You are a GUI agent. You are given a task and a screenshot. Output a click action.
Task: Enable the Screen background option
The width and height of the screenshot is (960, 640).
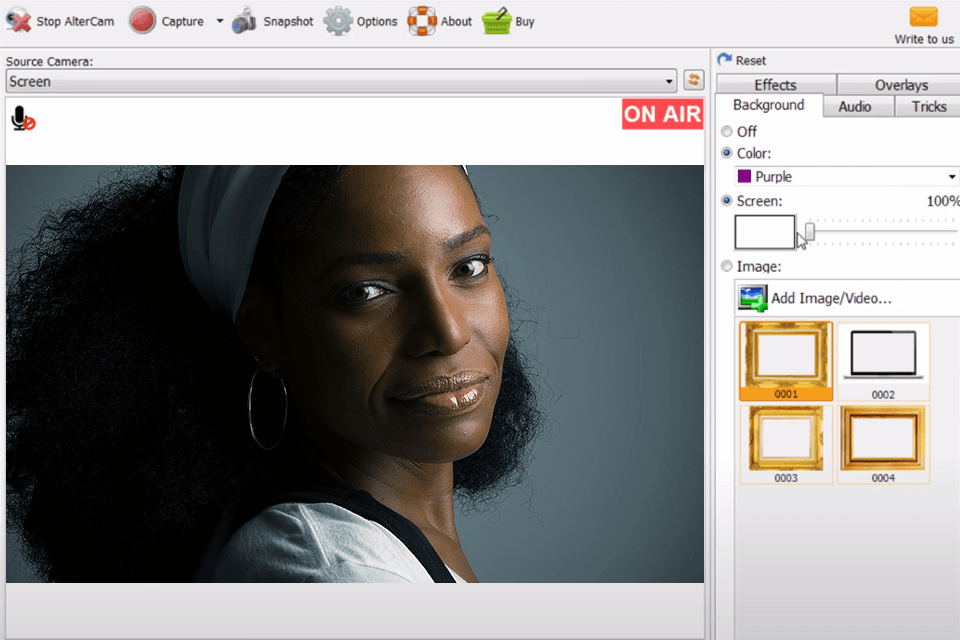click(727, 200)
